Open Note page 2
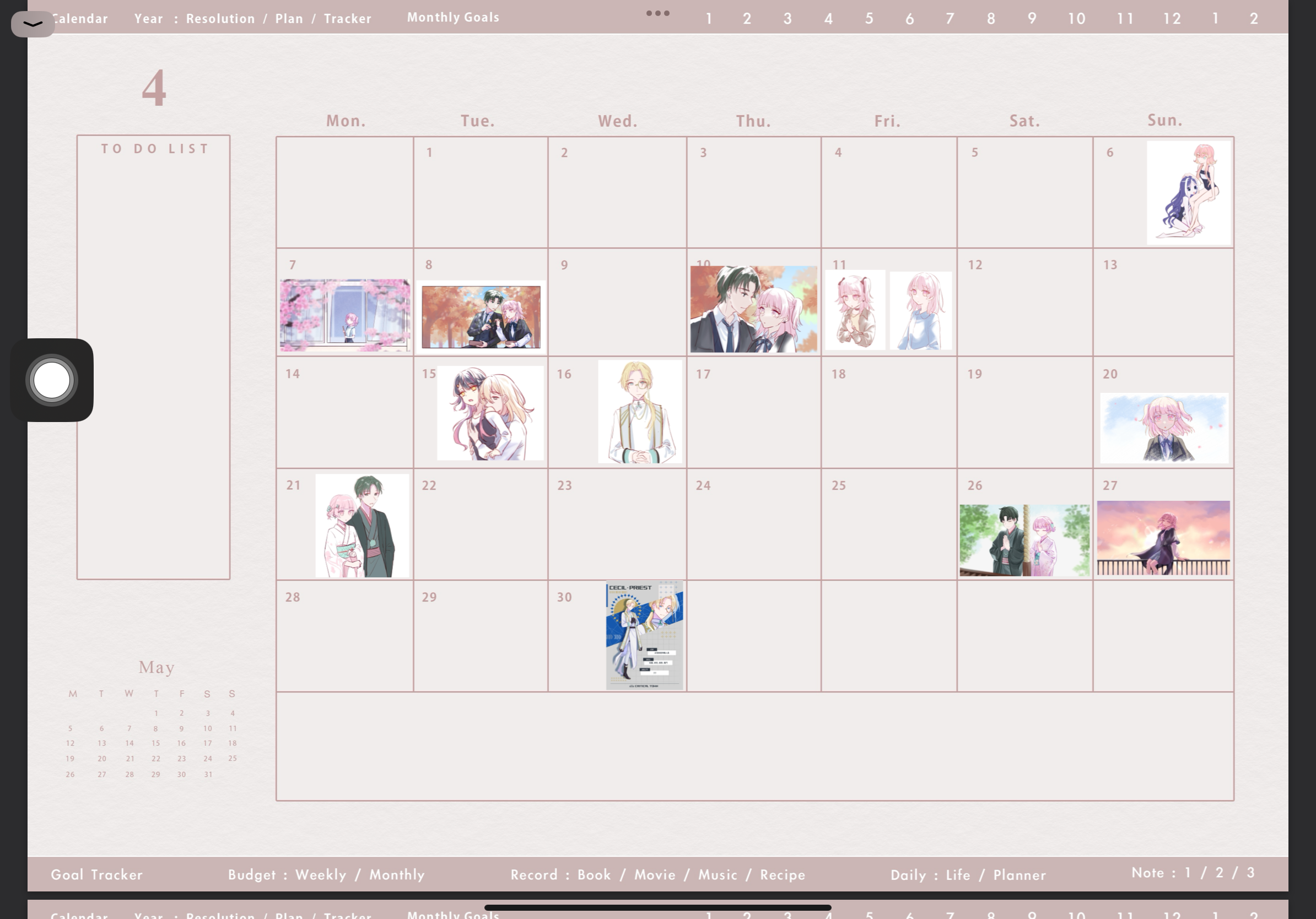Image resolution: width=1316 pixels, height=919 pixels. coord(1219,873)
